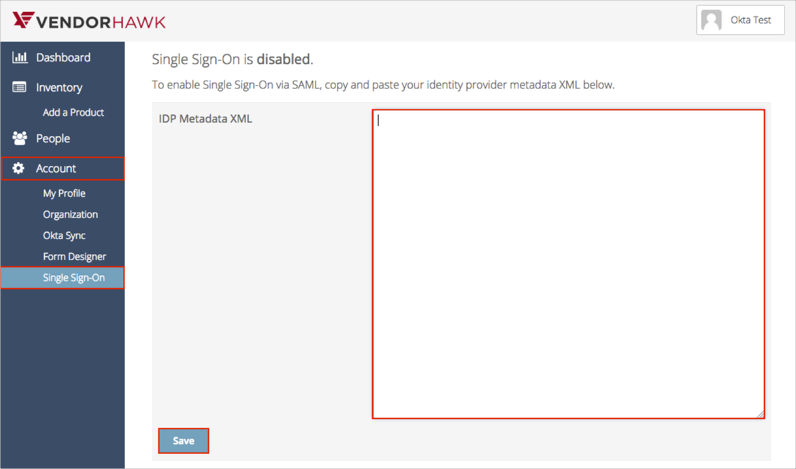Open the People section
The width and height of the screenshot is (796, 469).
(53, 138)
